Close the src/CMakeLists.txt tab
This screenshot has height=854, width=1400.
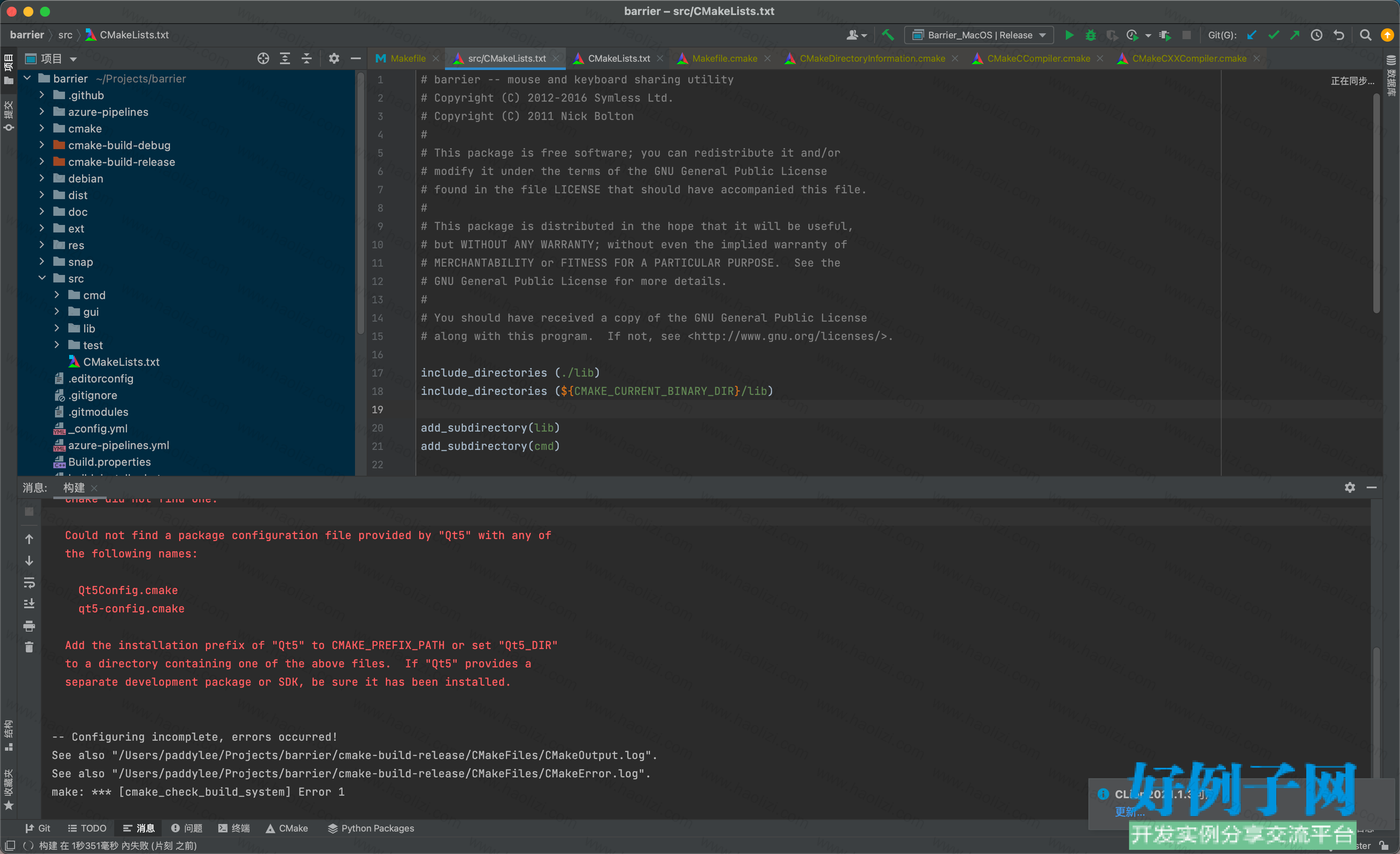click(556, 58)
